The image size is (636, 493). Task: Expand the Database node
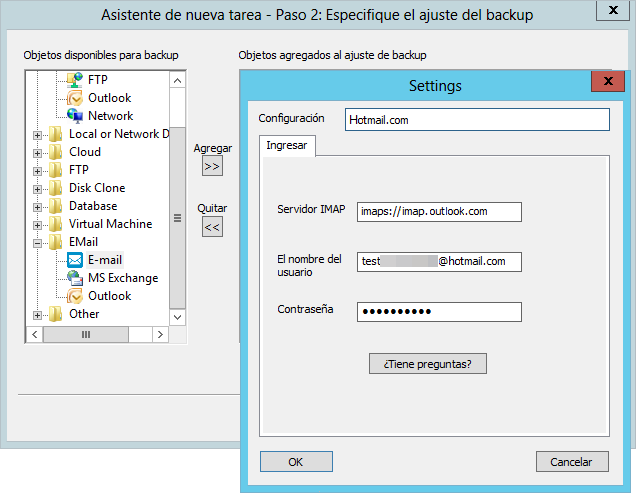[37, 207]
